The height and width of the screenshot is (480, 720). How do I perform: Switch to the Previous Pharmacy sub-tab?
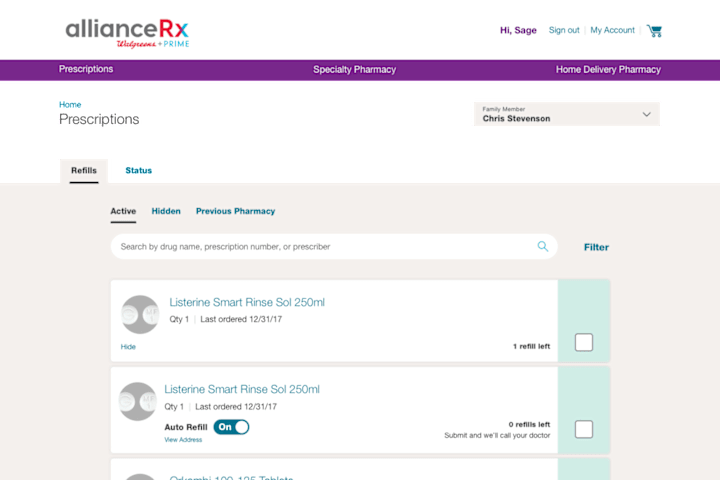point(236,211)
